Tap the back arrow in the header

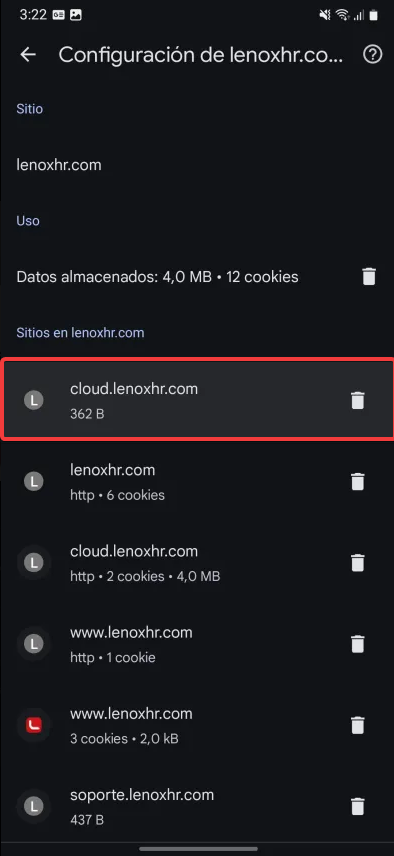(x=27, y=55)
